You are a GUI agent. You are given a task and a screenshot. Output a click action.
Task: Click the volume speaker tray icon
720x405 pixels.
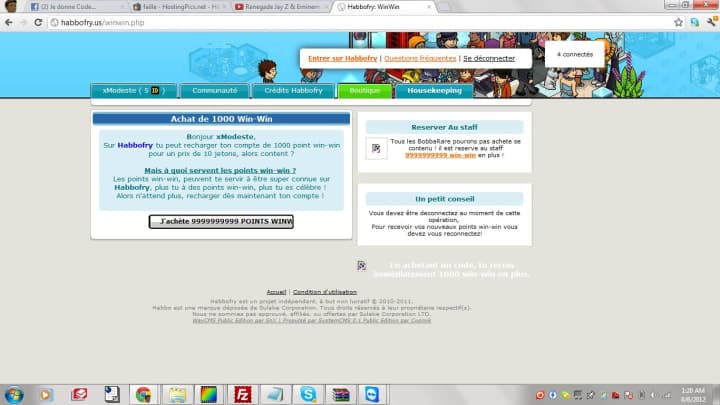[653, 395]
